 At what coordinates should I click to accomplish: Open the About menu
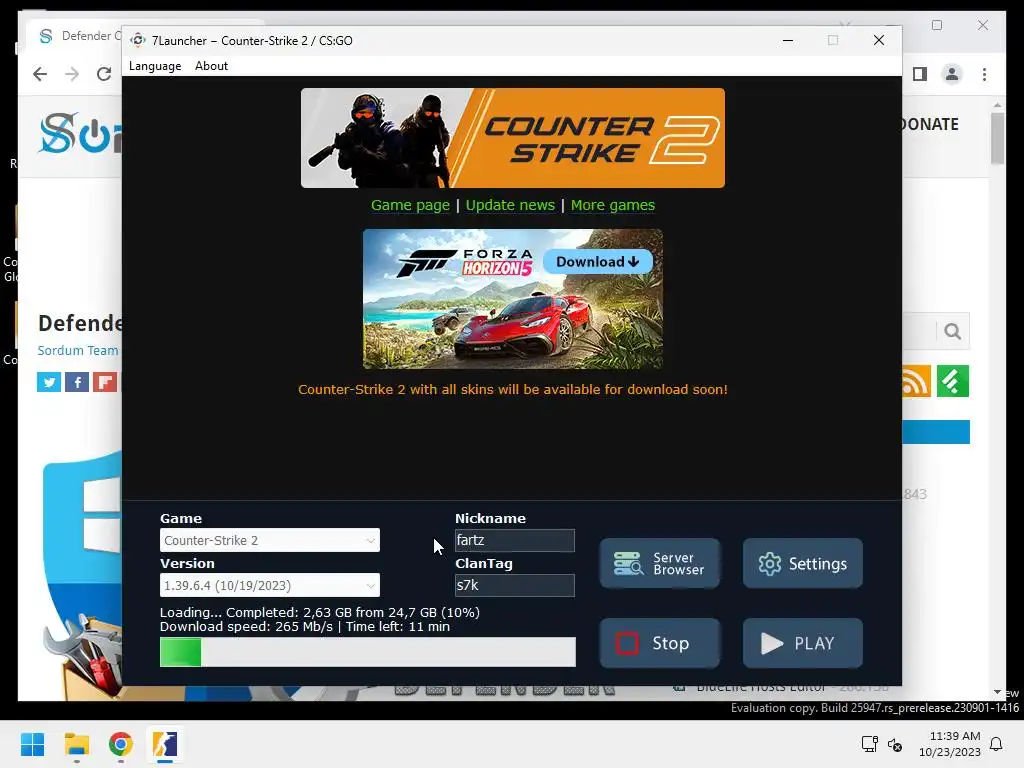tap(212, 66)
